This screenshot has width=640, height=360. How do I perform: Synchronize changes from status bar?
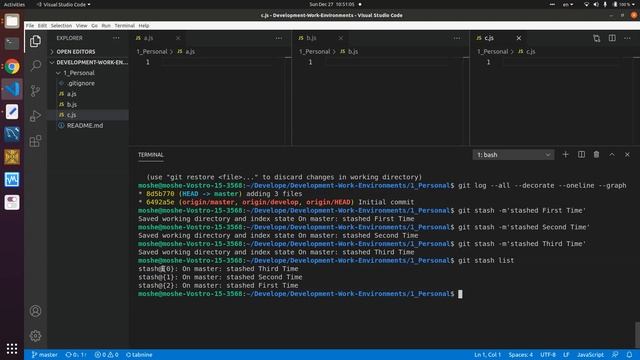click(x=76, y=355)
